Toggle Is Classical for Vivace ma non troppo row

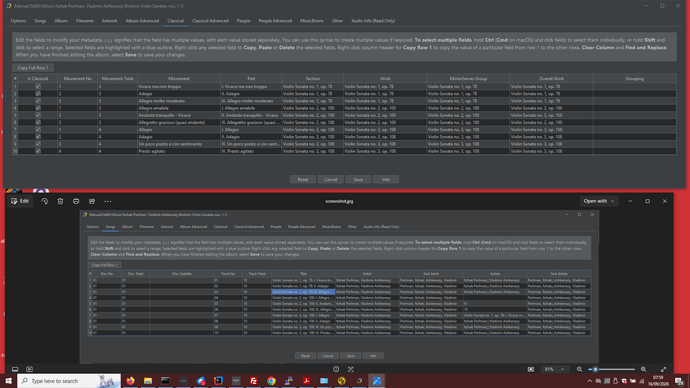(38, 87)
